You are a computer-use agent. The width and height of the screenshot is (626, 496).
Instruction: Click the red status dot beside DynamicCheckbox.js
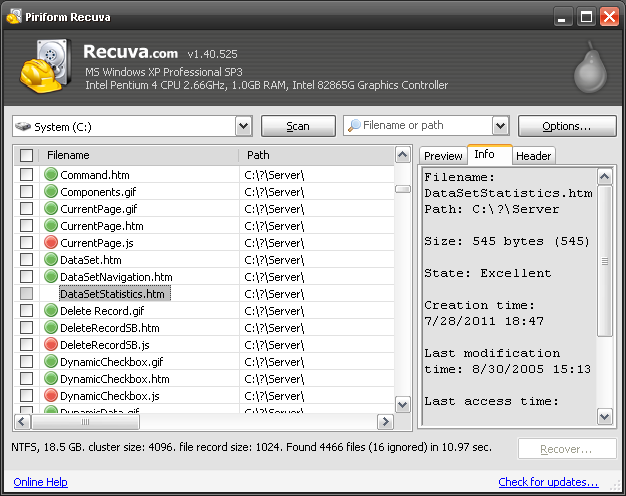51,395
